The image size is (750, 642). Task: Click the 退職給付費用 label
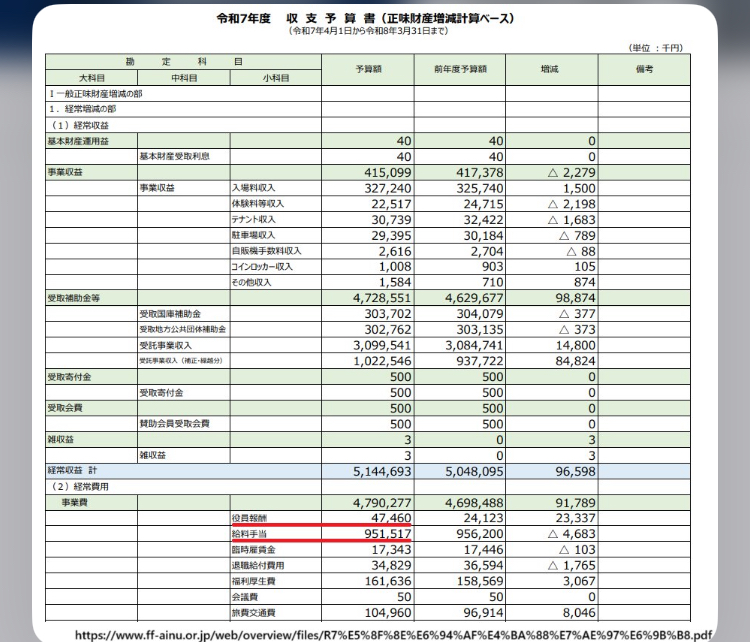tap(258, 565)
